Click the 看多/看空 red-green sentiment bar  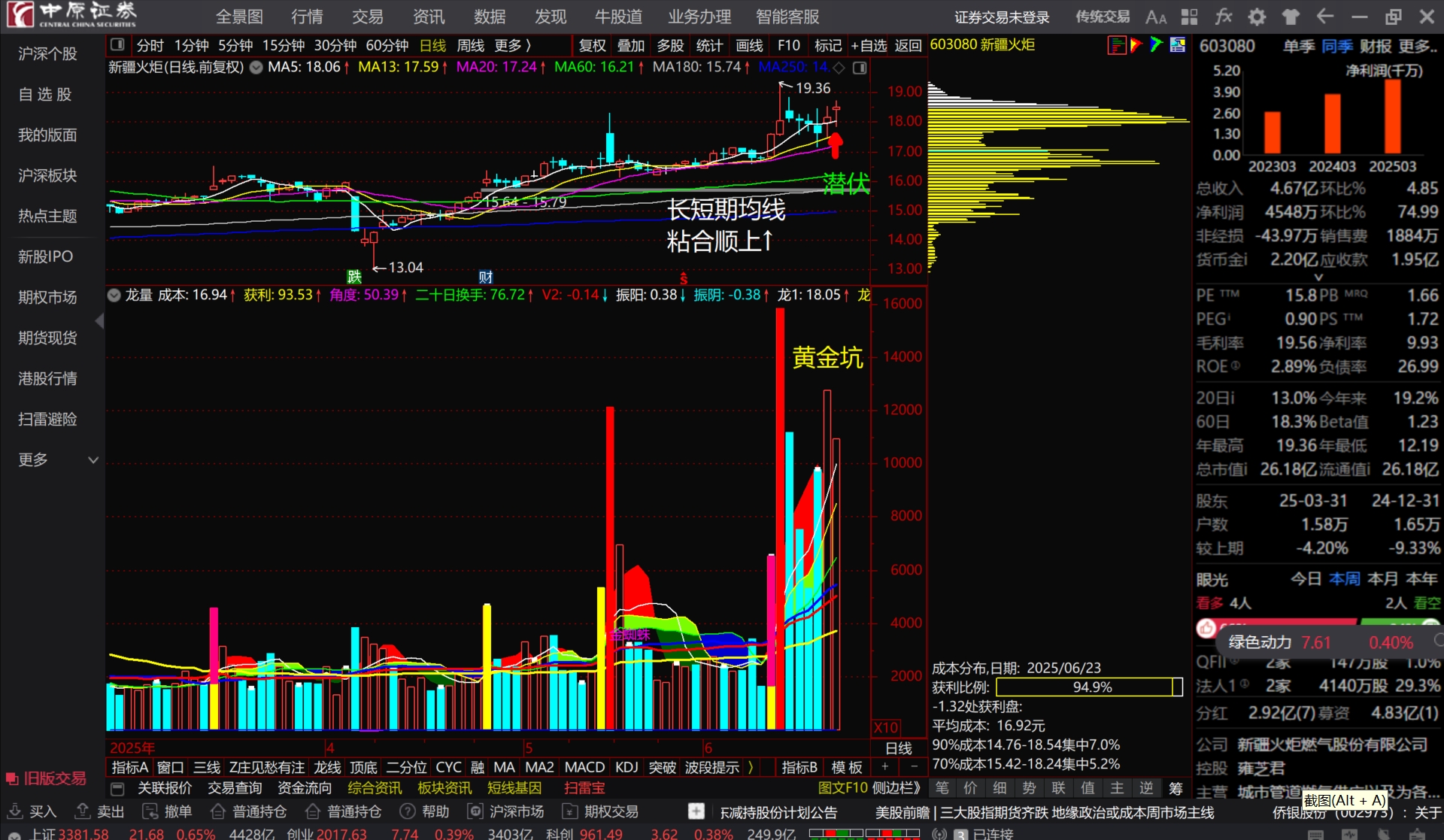point(1318,627)
